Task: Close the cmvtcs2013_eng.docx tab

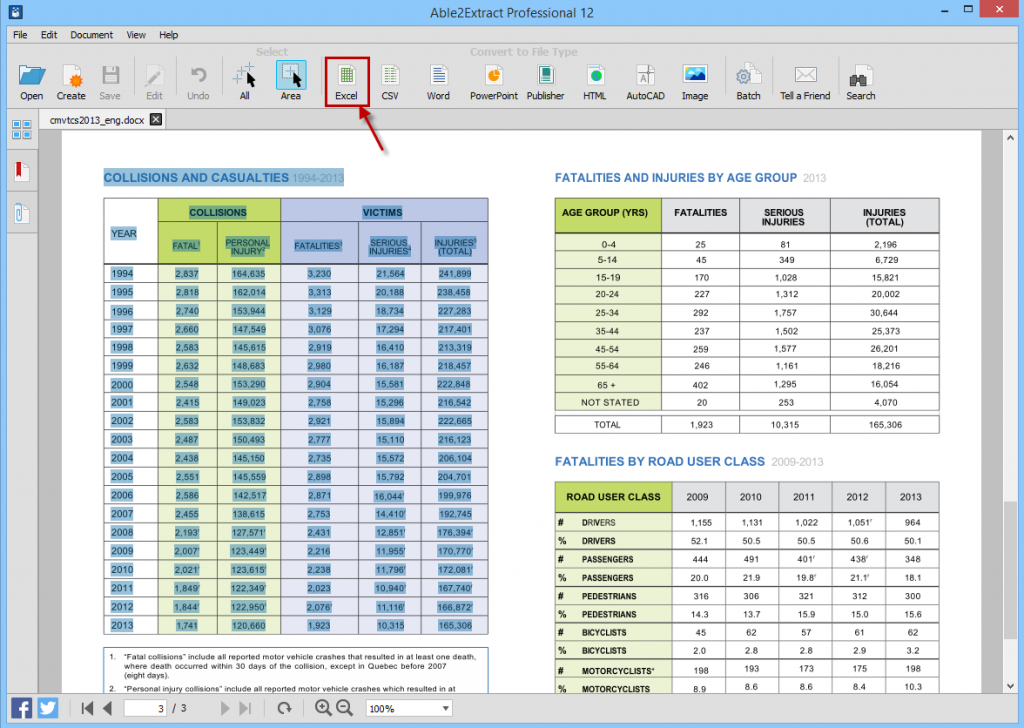Action: (x=156, y=119)
